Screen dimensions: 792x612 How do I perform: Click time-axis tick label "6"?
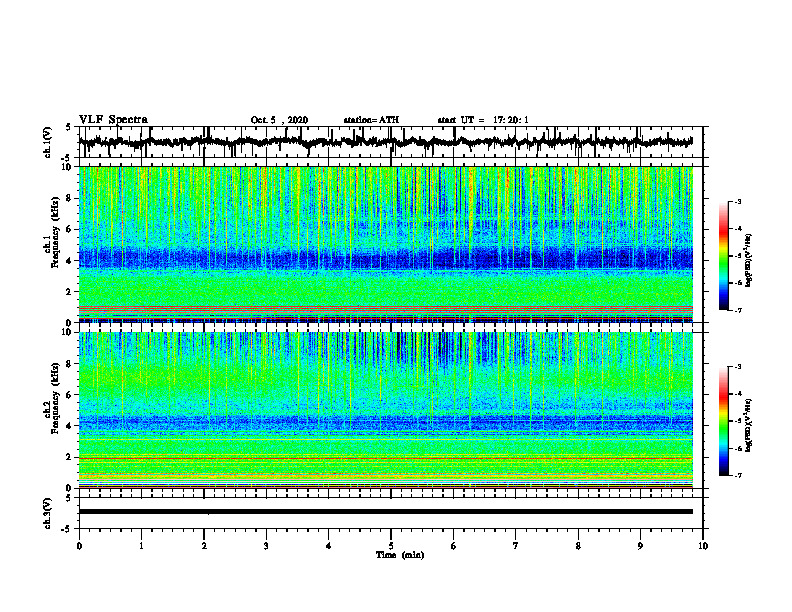(454, 546)
